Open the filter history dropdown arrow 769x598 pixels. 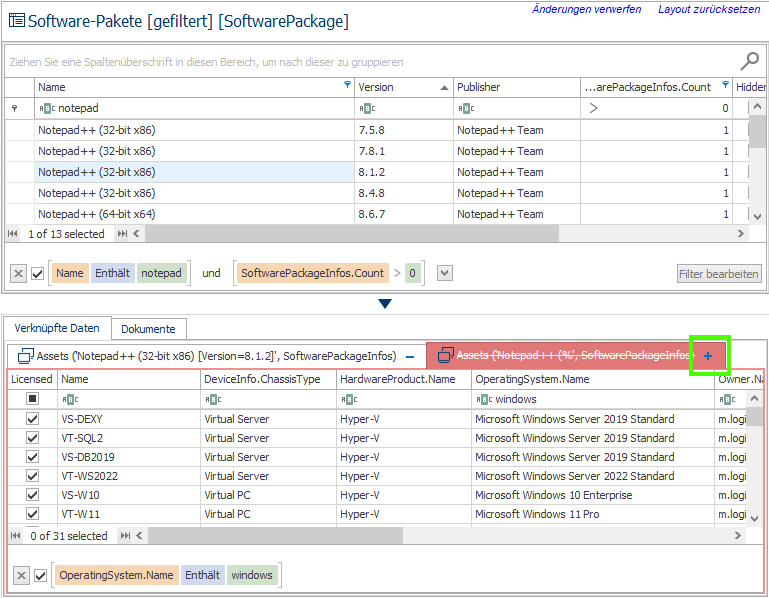[445, 273]
